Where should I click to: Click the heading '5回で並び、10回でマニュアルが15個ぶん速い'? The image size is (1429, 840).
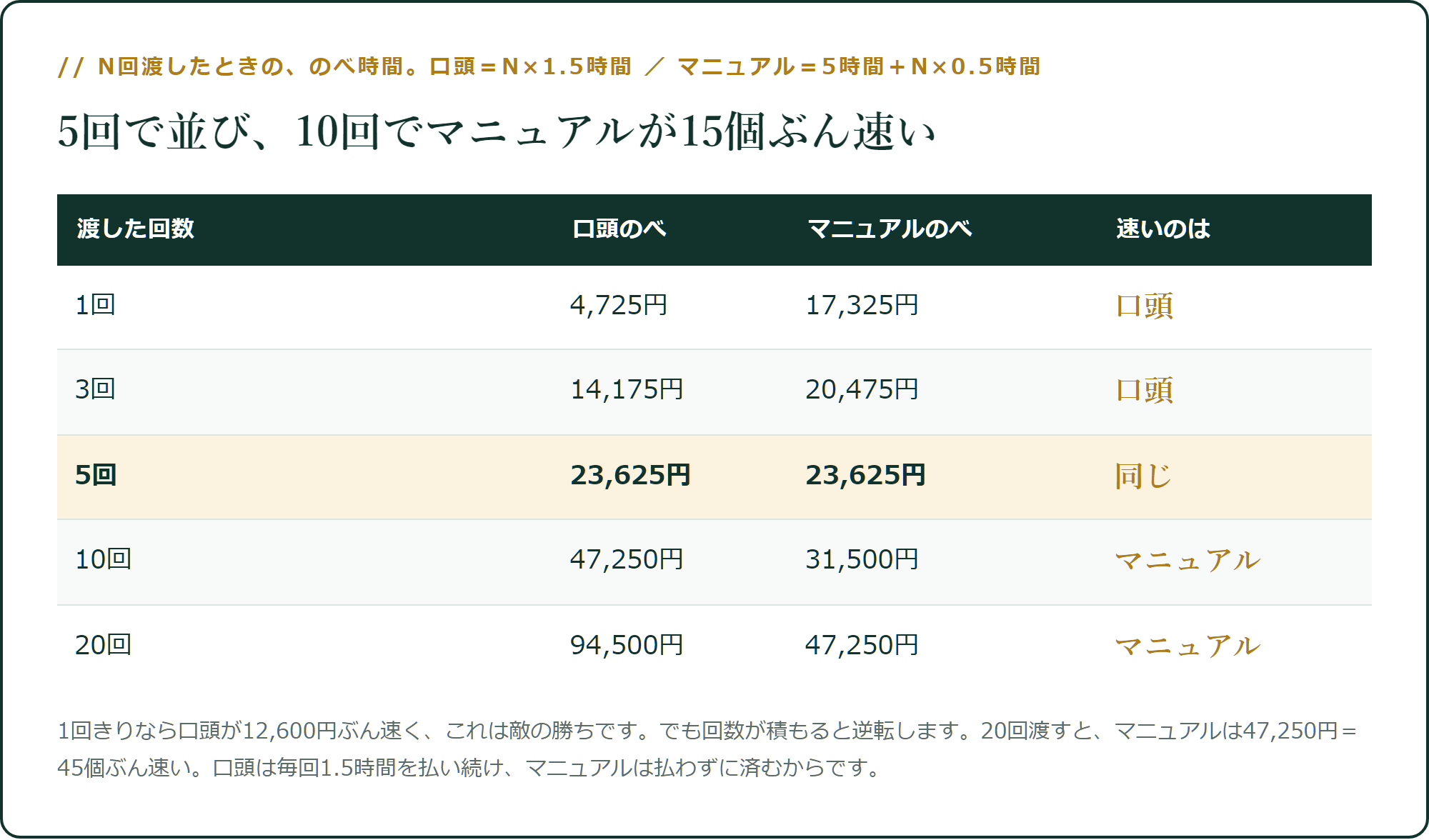497,132
